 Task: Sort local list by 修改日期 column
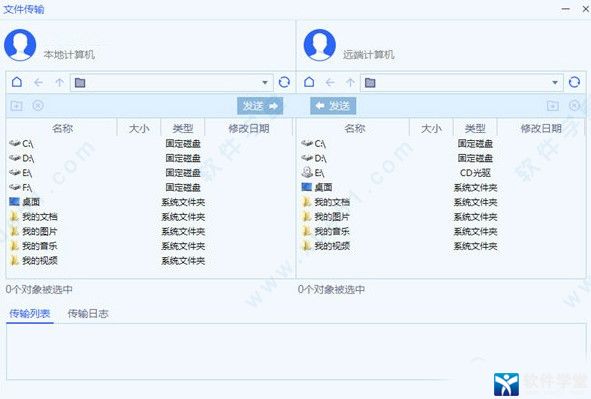(x=249, y=128)
